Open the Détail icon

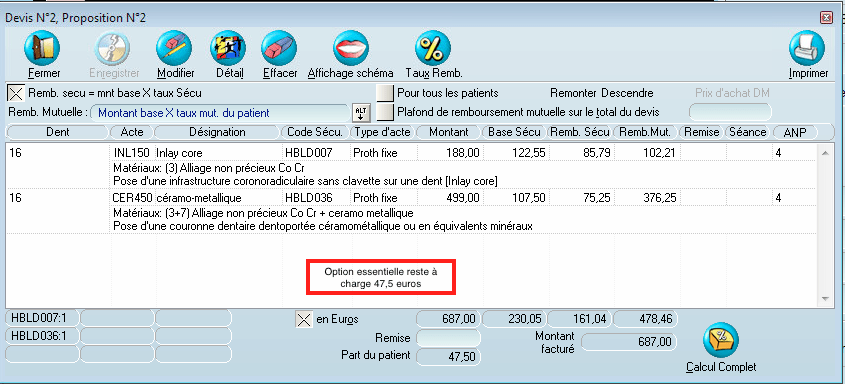pyautogui.click(x=228, y=48)
